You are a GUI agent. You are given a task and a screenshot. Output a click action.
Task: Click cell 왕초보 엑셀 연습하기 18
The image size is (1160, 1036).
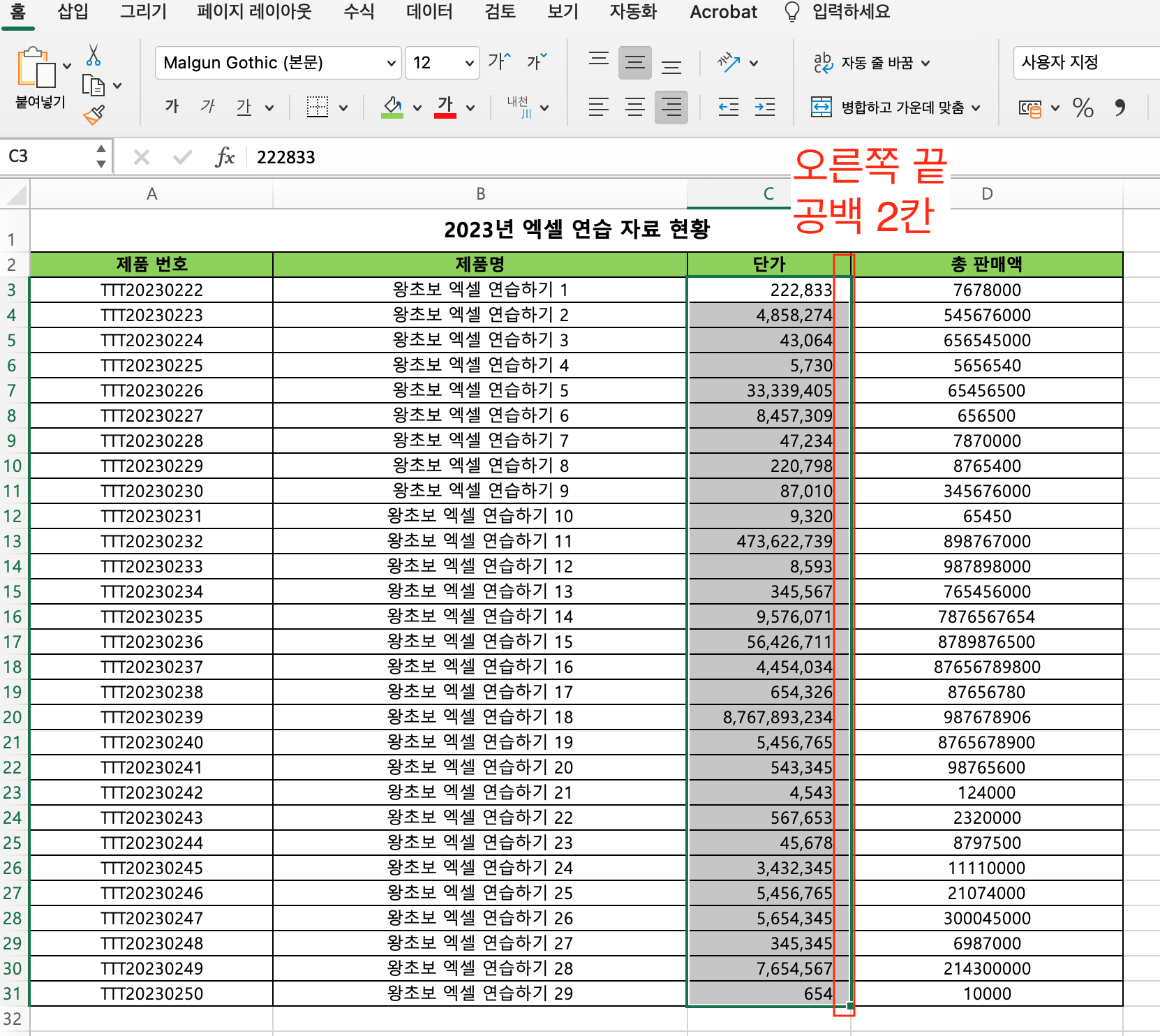[480, 717]
